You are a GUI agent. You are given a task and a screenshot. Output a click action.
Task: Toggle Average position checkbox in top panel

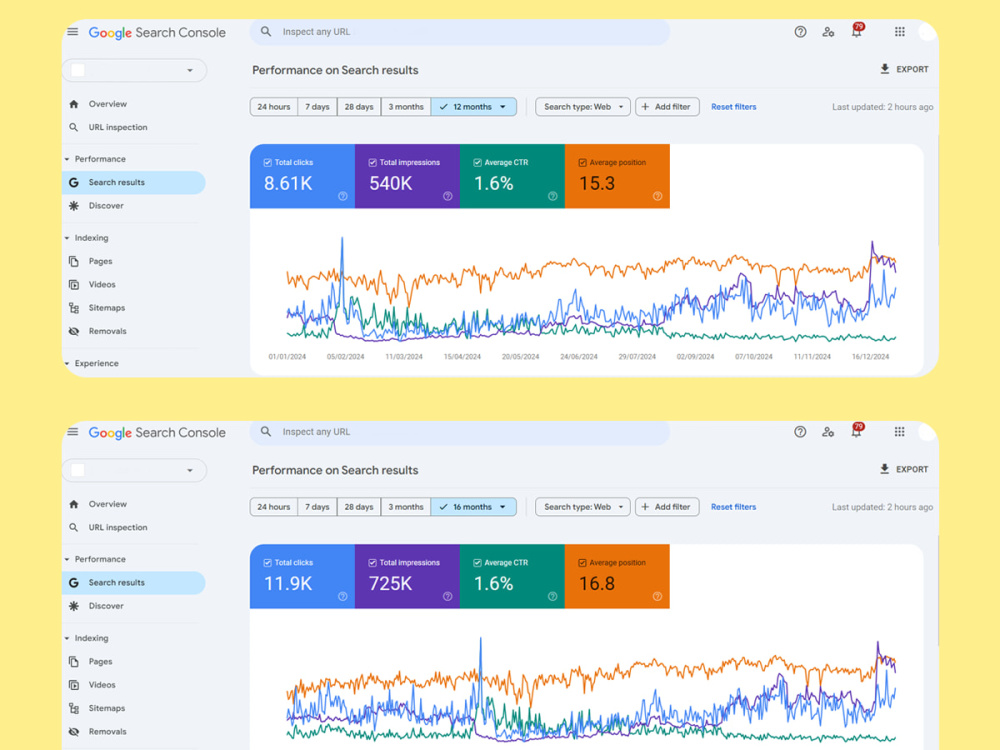point(582,163)
